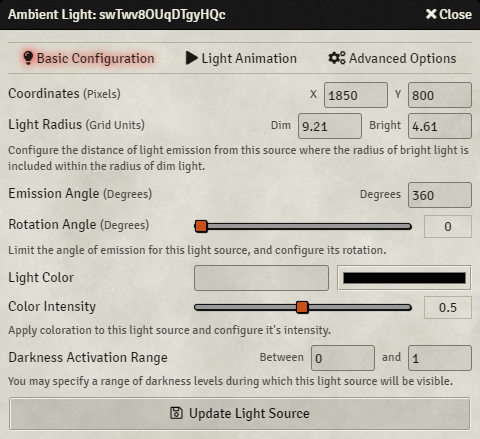Click the save icon on Update Light Source

[x=176, y=413]
